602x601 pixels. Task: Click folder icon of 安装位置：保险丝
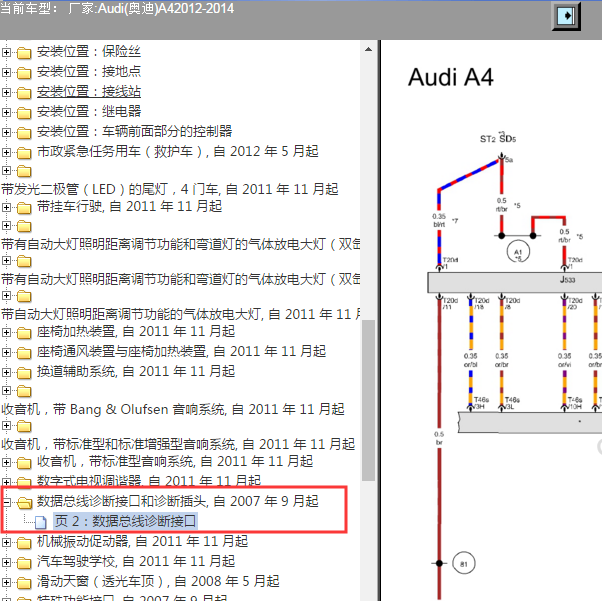[24, 53]
